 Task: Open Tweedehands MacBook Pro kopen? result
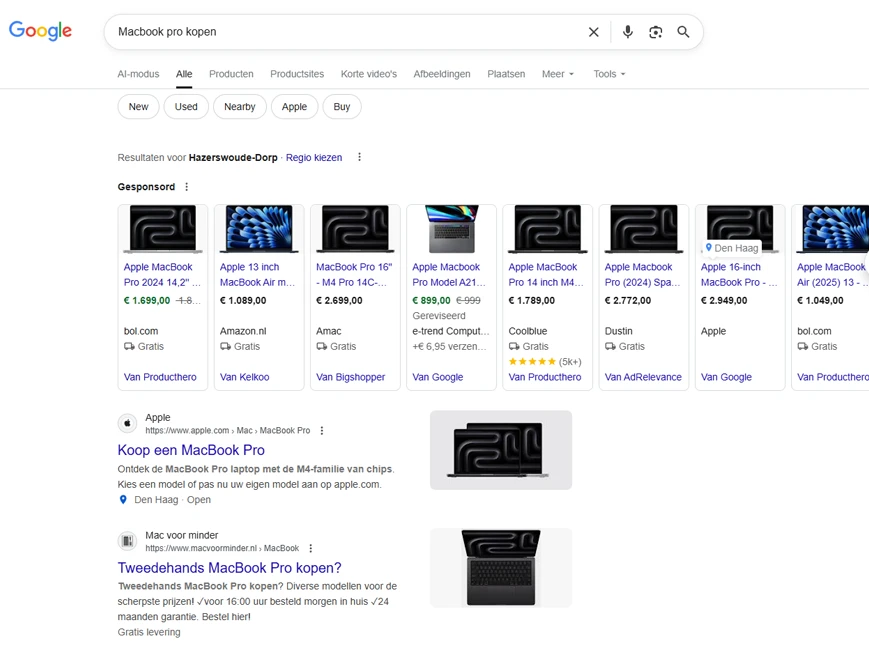229,568
